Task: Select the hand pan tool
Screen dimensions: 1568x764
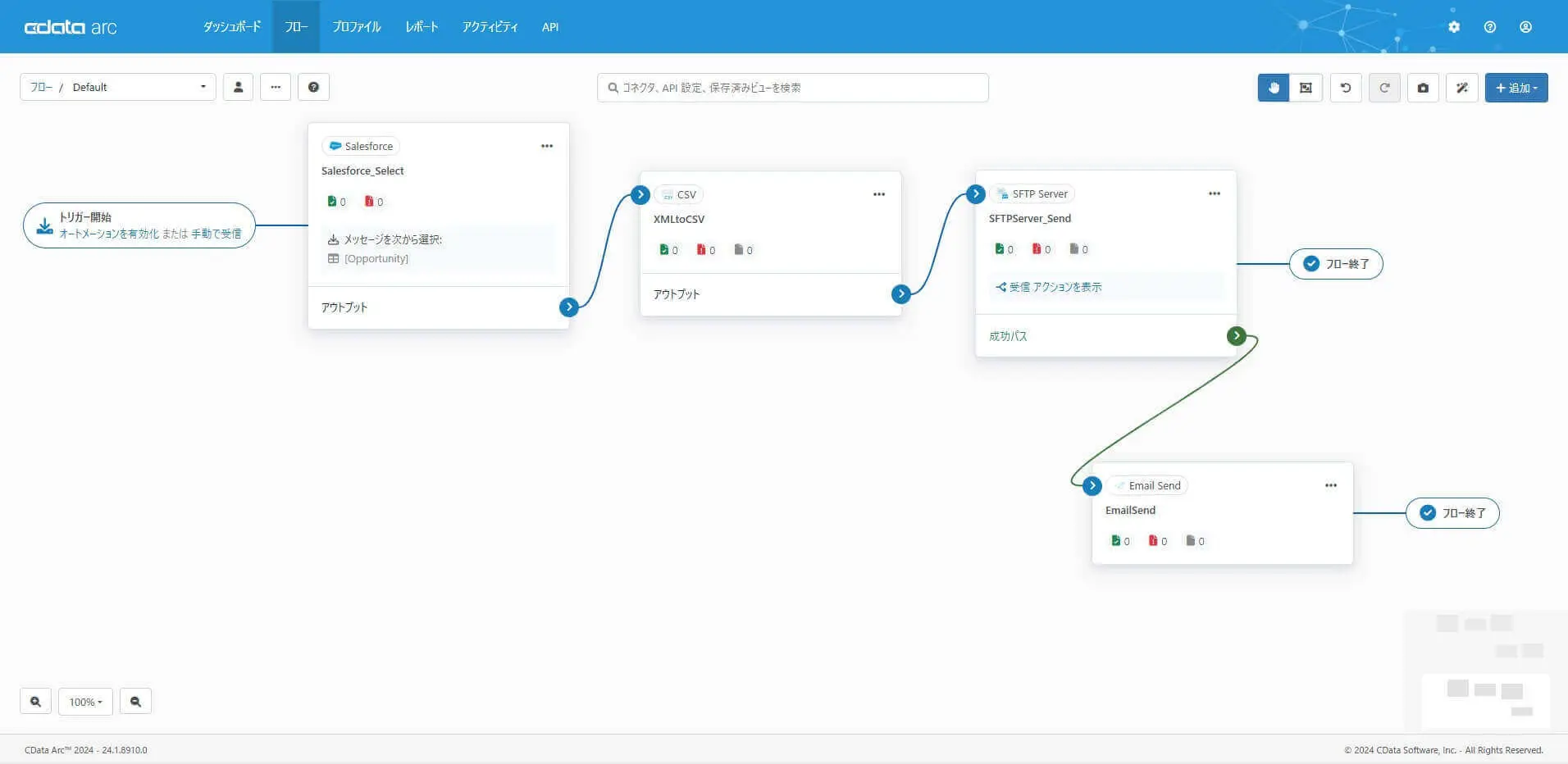Action: point(1274,88)
